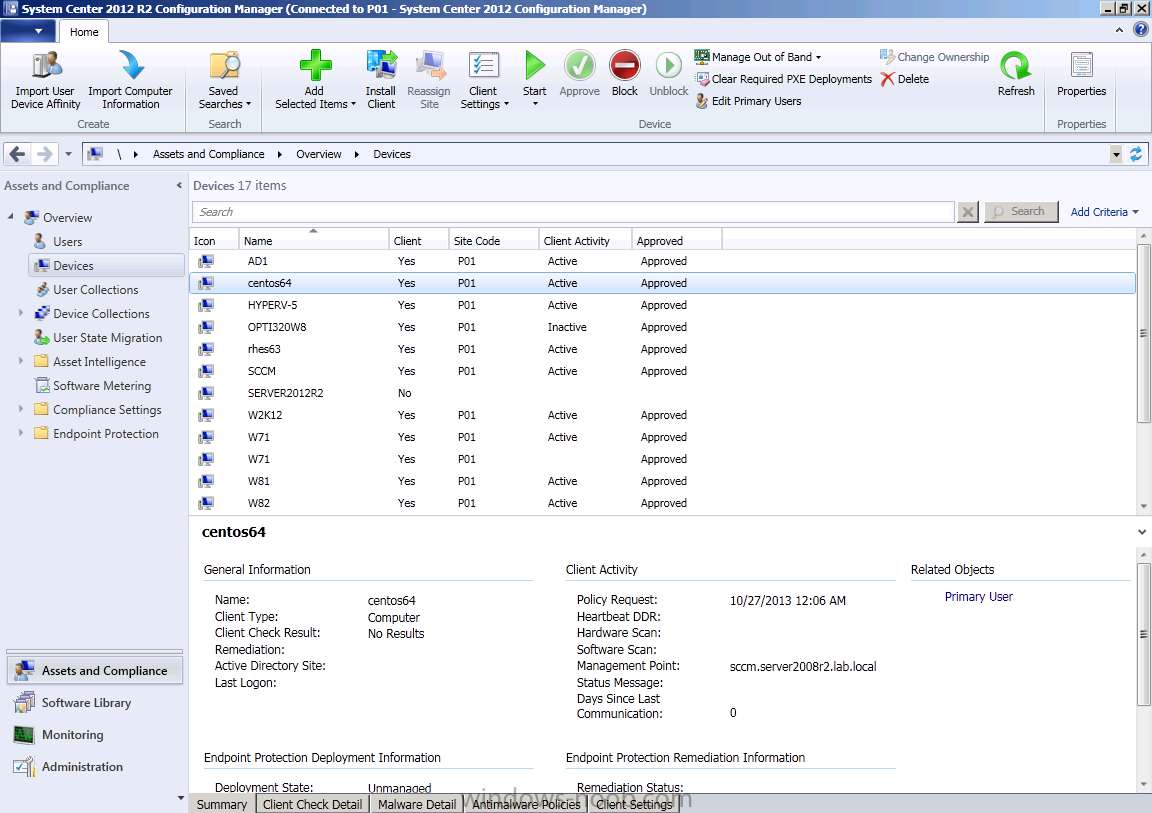Viewport: 1152px width, 813px height.
Task: Click Clear Required PXE Deployments
Action: [x=783, y=79]
